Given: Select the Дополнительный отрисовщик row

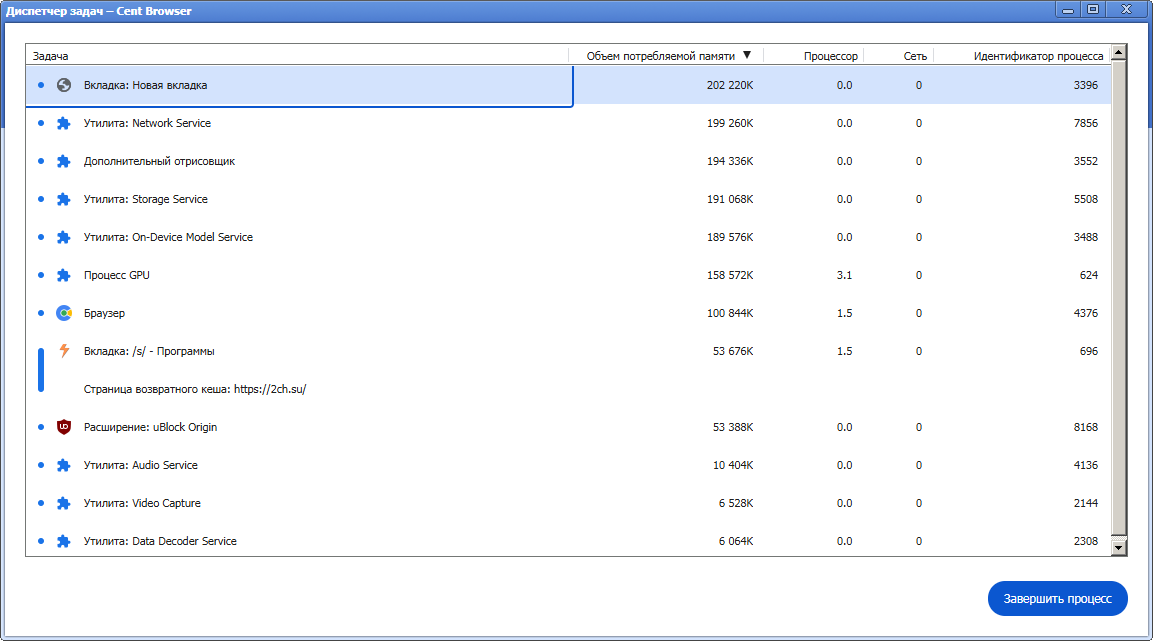Looking at the screenshot, I should 568,162.
